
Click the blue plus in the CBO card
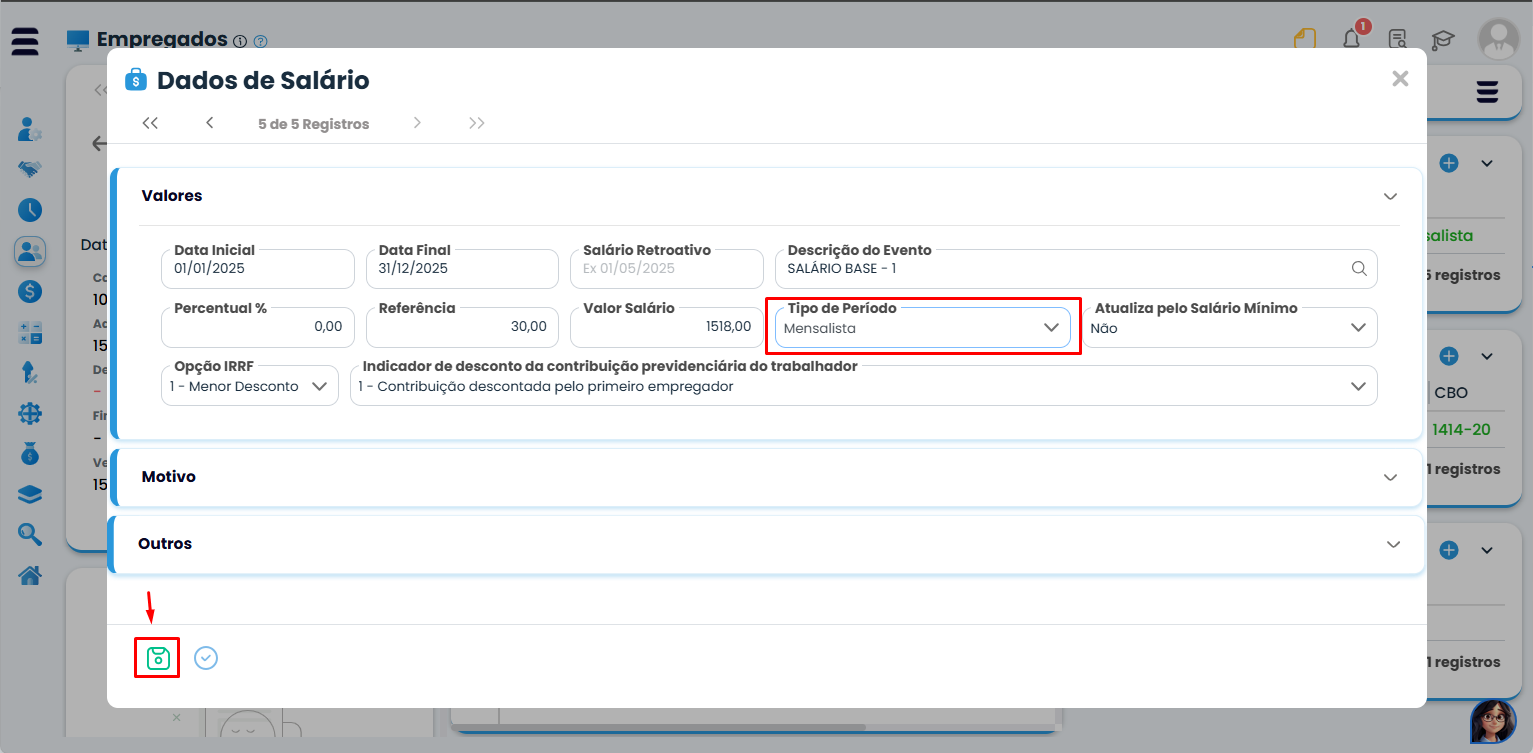click(1449, 356)
